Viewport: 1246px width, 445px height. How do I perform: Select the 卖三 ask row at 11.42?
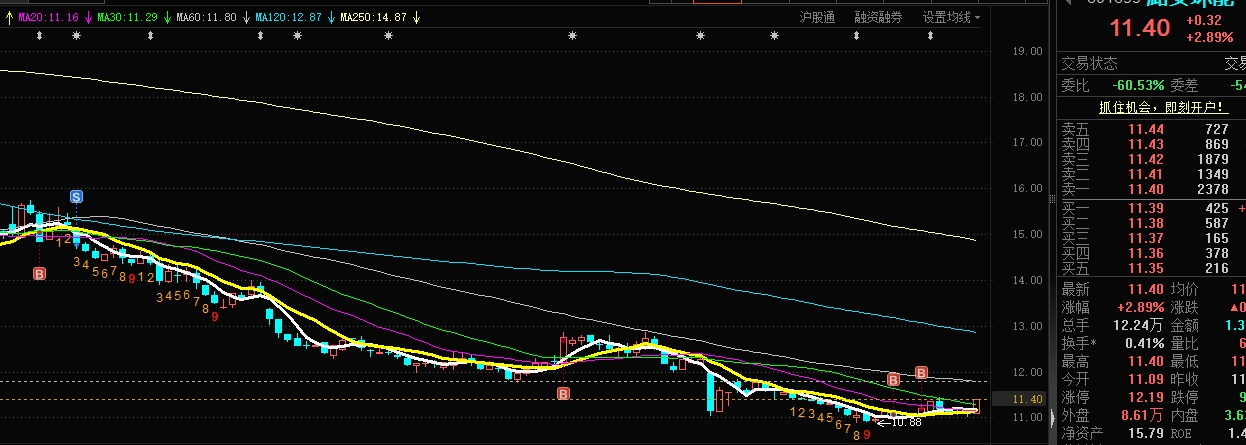coord(1153,160)
